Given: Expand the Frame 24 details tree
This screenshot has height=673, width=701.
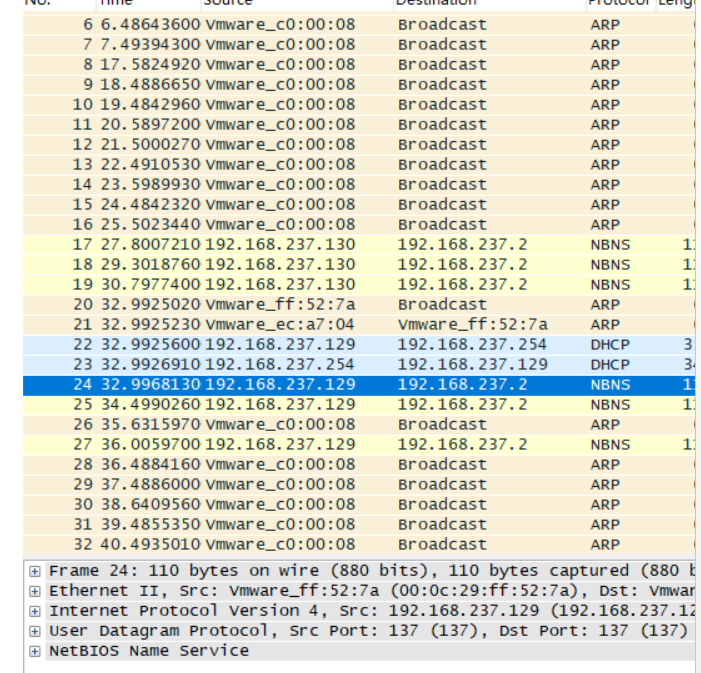Looking at the screenshot, I should (x=34, y=571).
